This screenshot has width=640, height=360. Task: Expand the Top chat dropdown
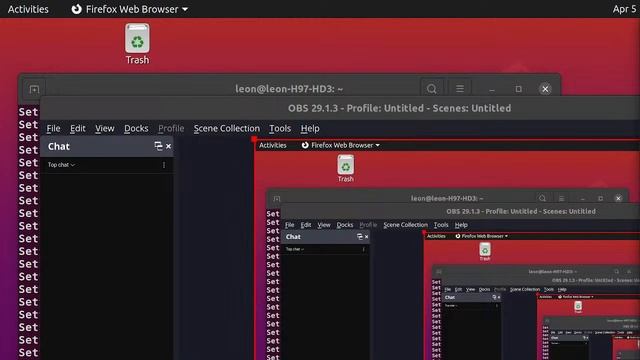(61, 165)
